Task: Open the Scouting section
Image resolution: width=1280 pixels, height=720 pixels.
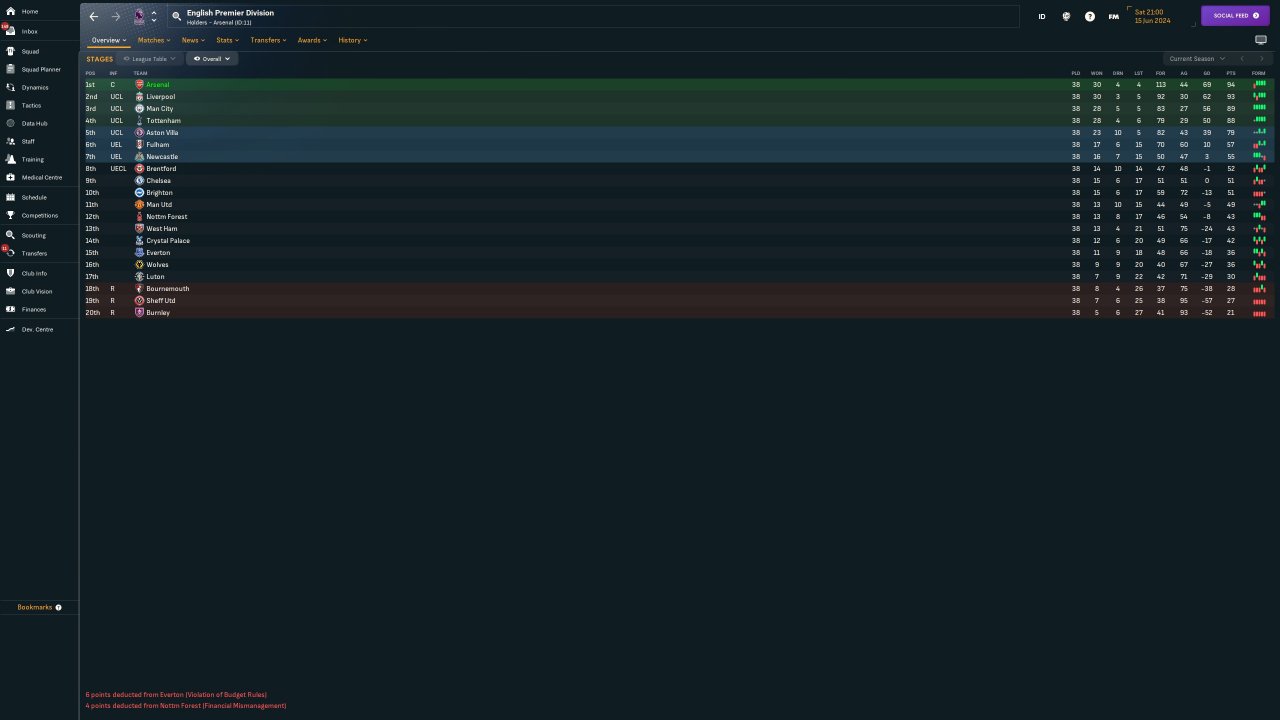Action: coord(34,236)
